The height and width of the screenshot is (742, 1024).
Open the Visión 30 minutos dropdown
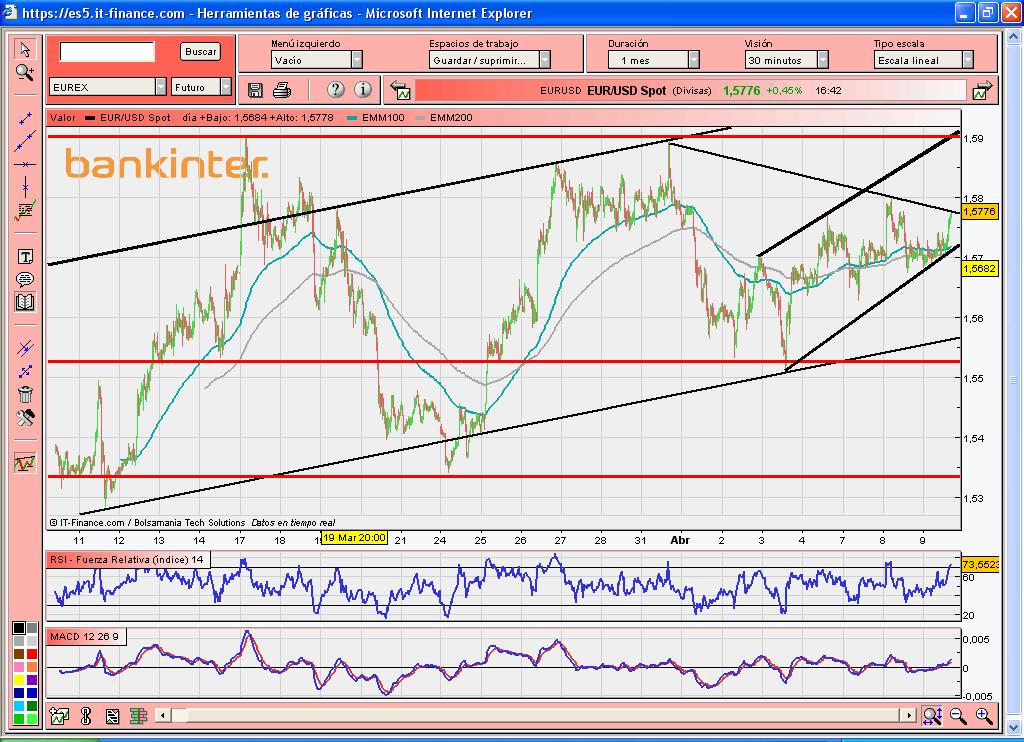tap(786, 60)
